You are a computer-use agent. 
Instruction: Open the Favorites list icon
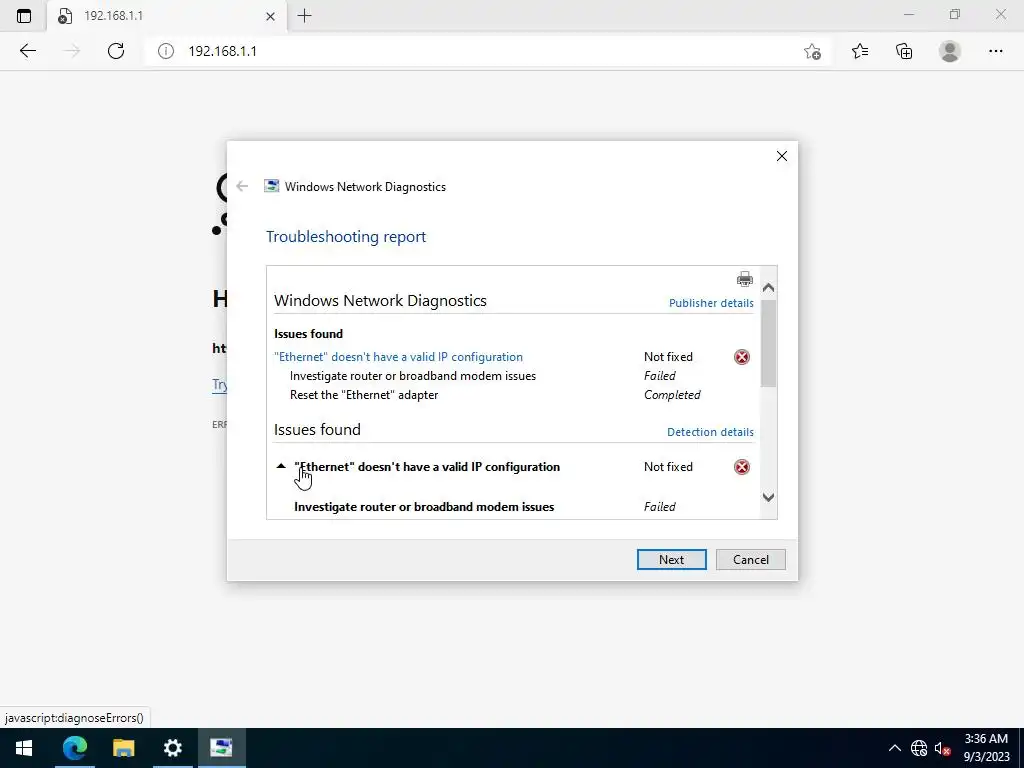[860, 51]
